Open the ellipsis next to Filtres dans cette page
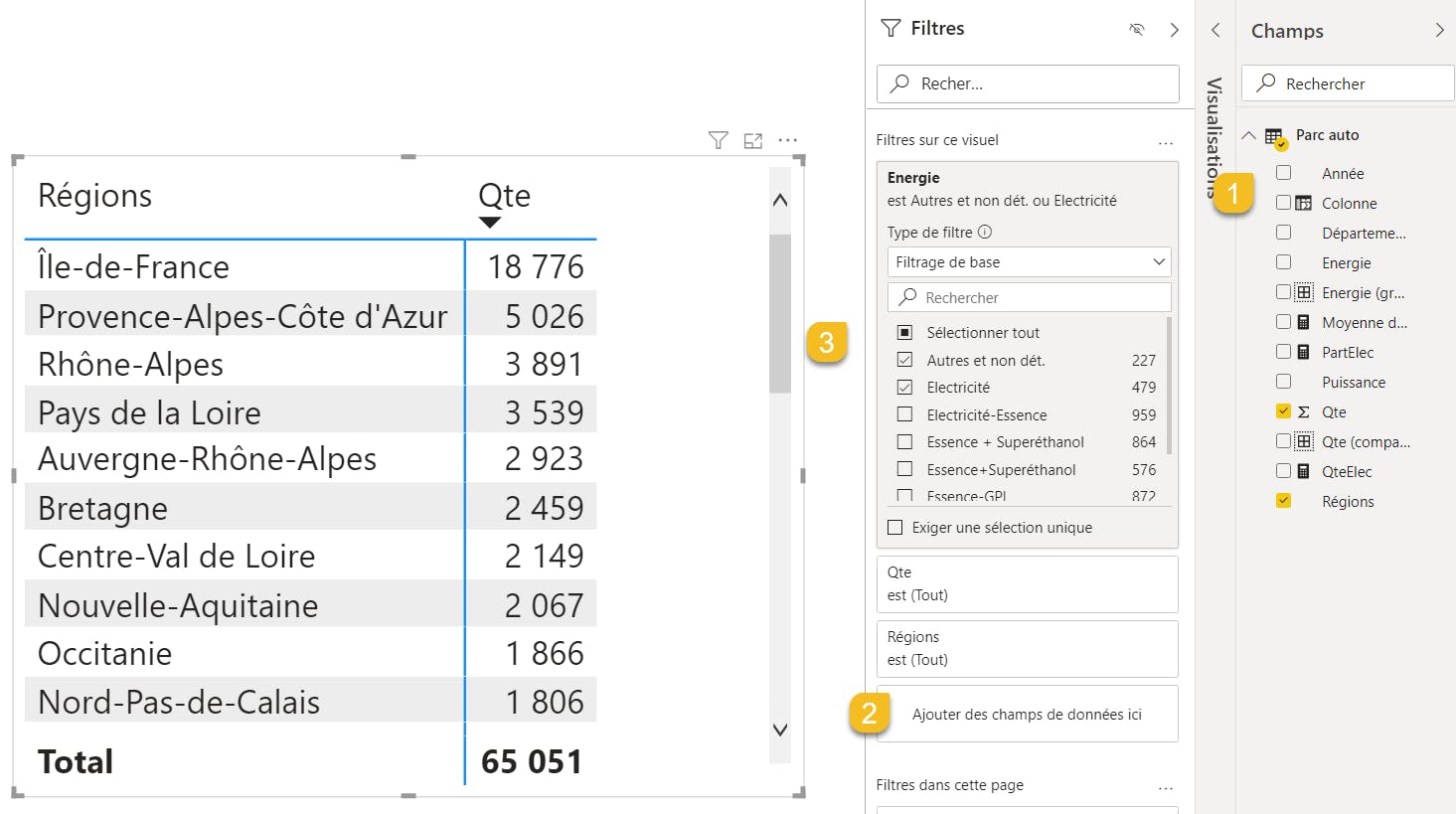Image resolution: width=1456 pixels, height=814 pixels. coord(1166,786)
